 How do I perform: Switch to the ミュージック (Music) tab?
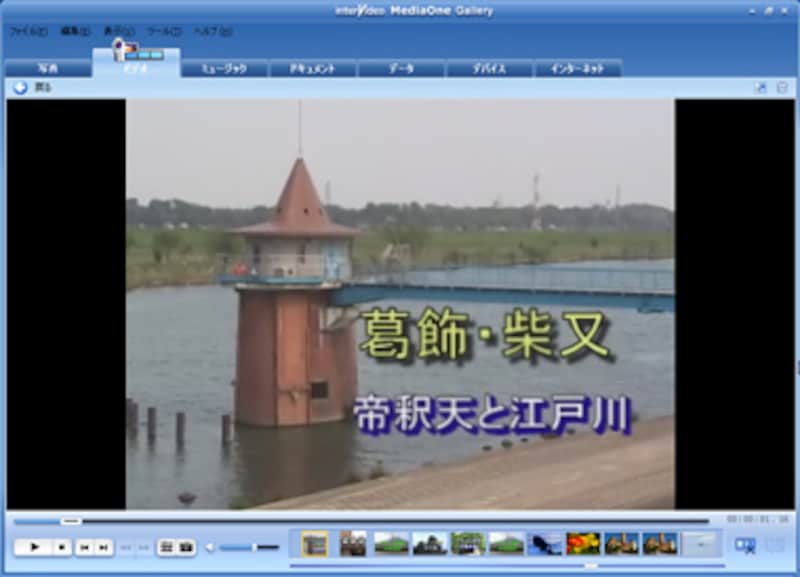click(224, 68)
